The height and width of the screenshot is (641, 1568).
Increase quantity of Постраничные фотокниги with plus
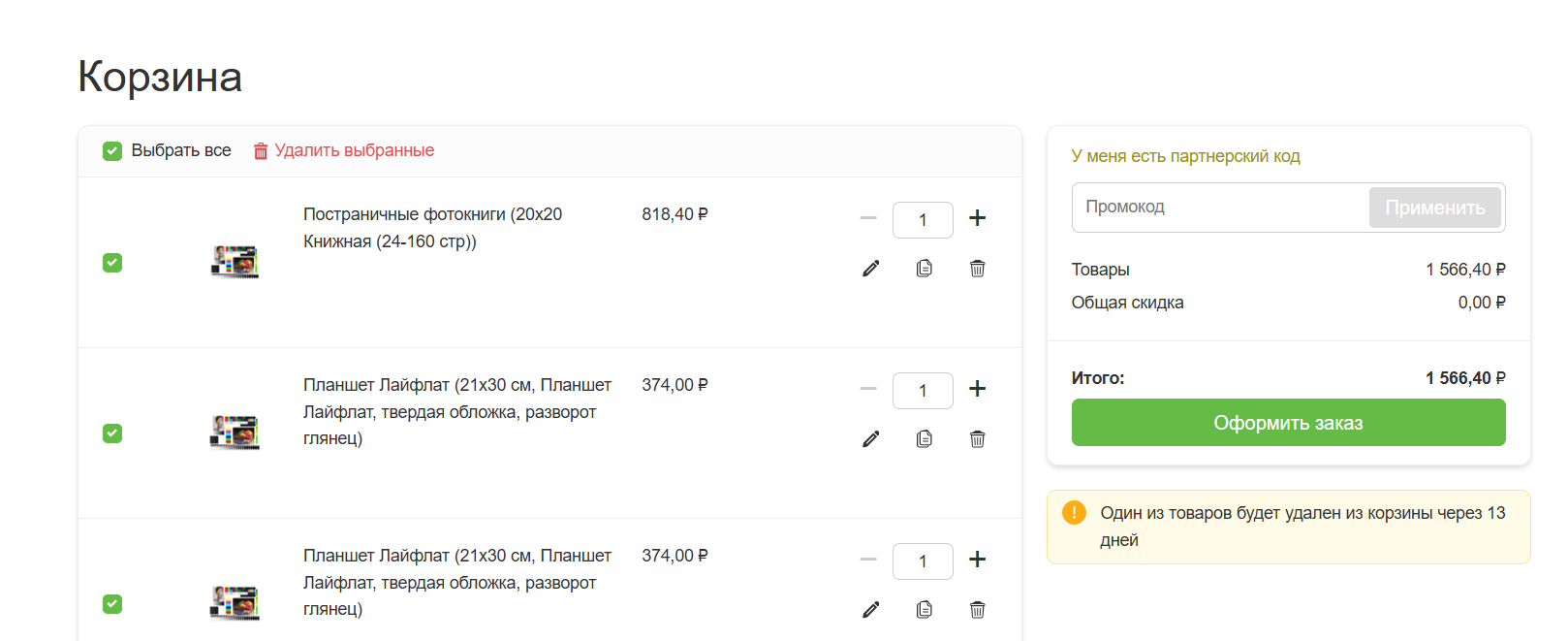click(977, 218)
